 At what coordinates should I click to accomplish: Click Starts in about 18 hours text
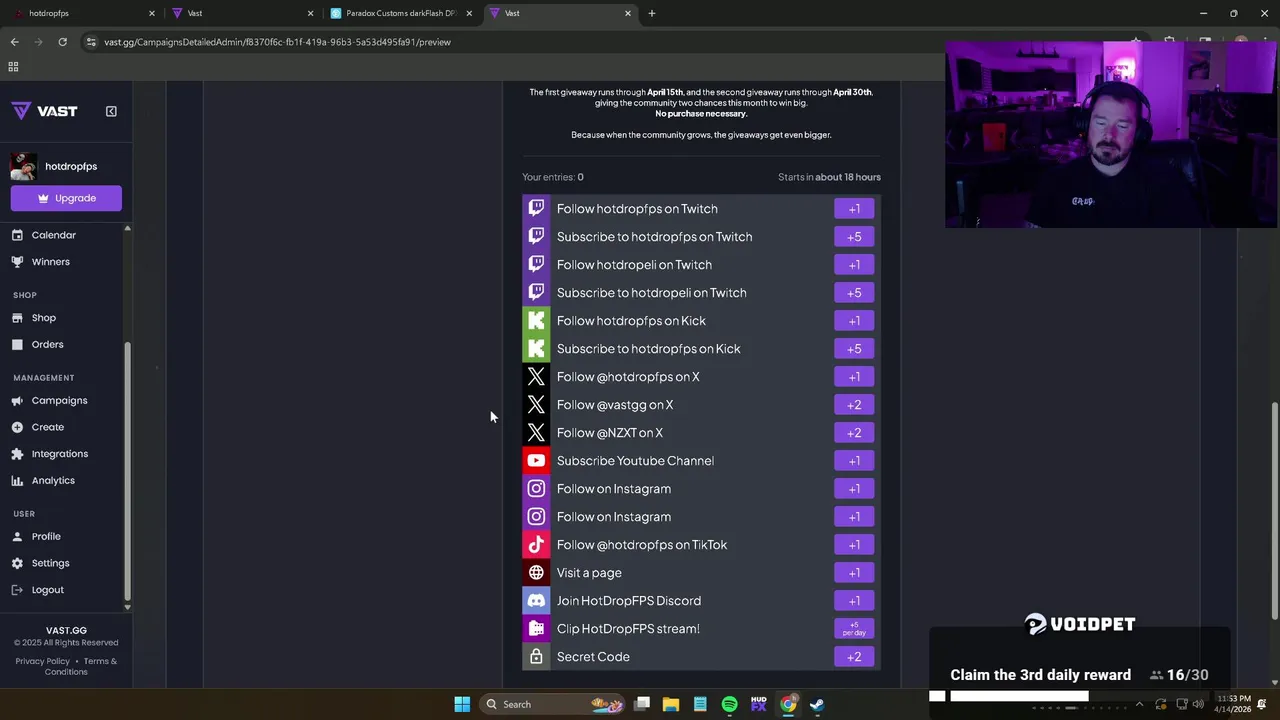coord(829,177)
